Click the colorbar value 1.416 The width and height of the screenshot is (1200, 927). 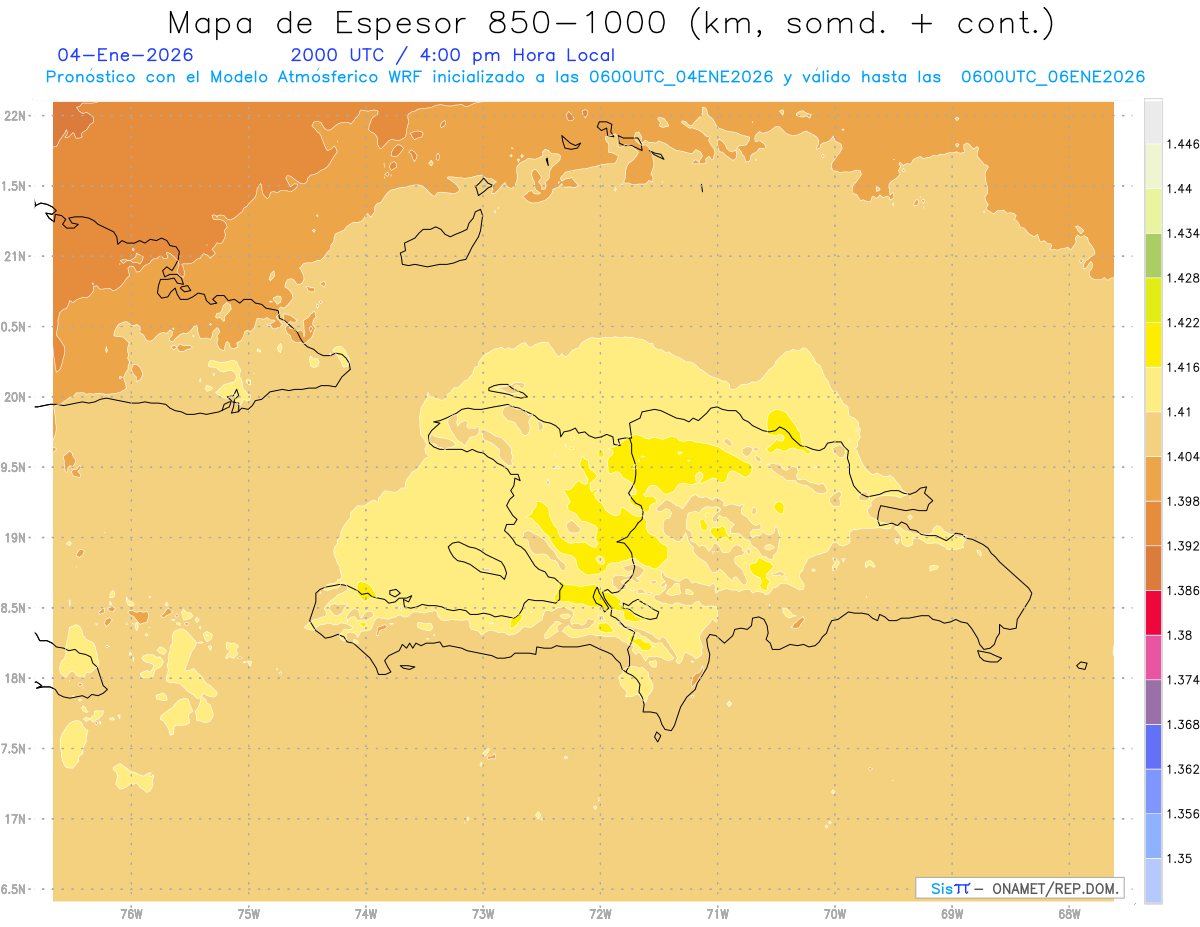(x=1183, y=367)
